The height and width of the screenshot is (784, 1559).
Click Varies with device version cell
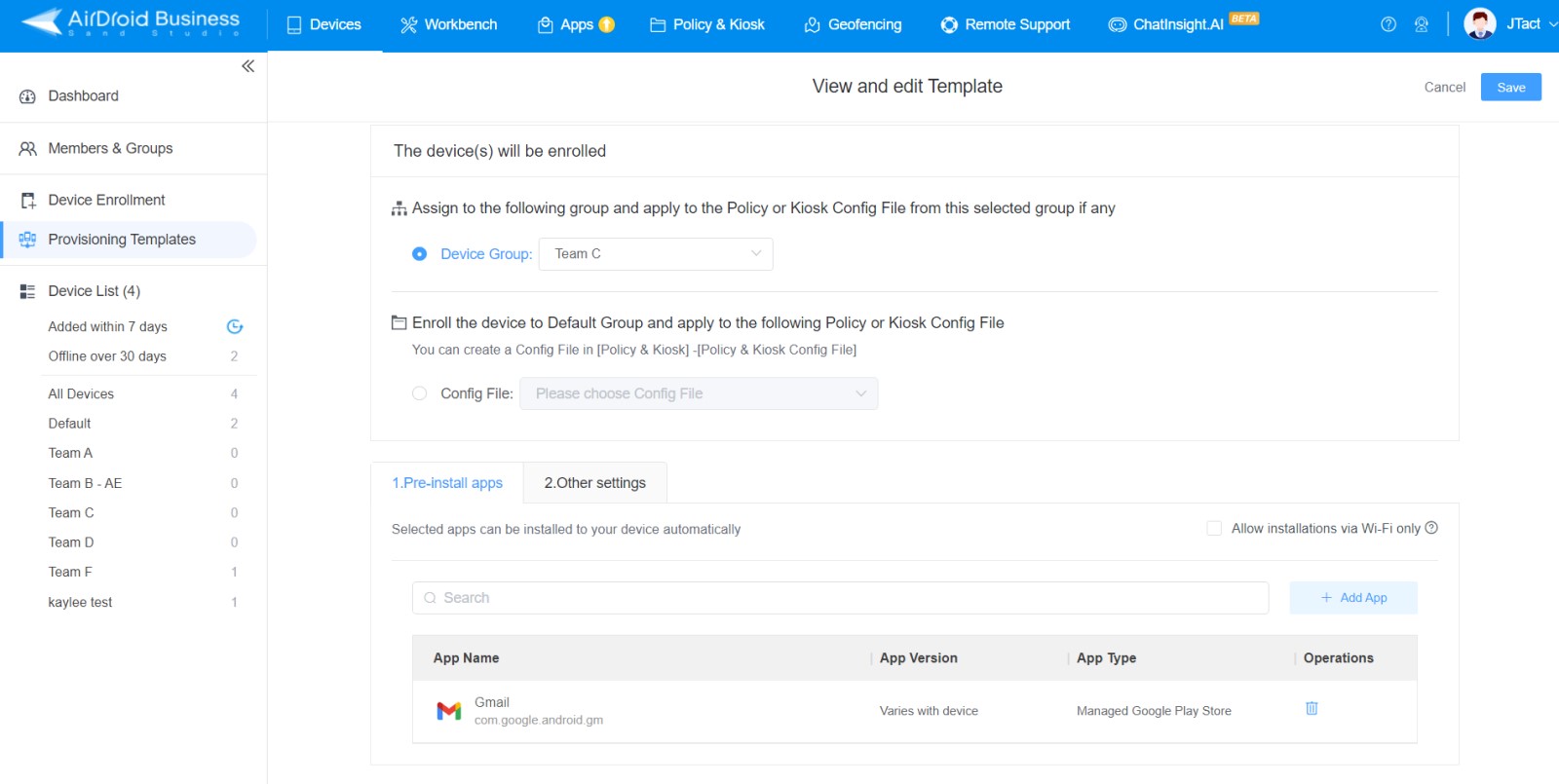click(x=929, y=711)
